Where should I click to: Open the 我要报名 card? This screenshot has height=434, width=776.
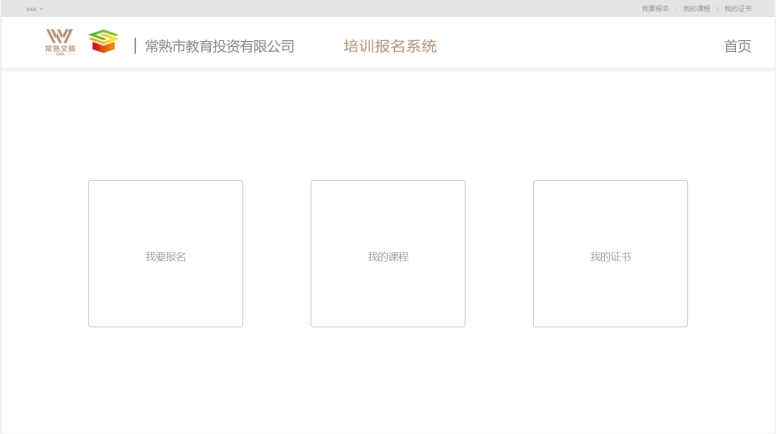(165, 220)
